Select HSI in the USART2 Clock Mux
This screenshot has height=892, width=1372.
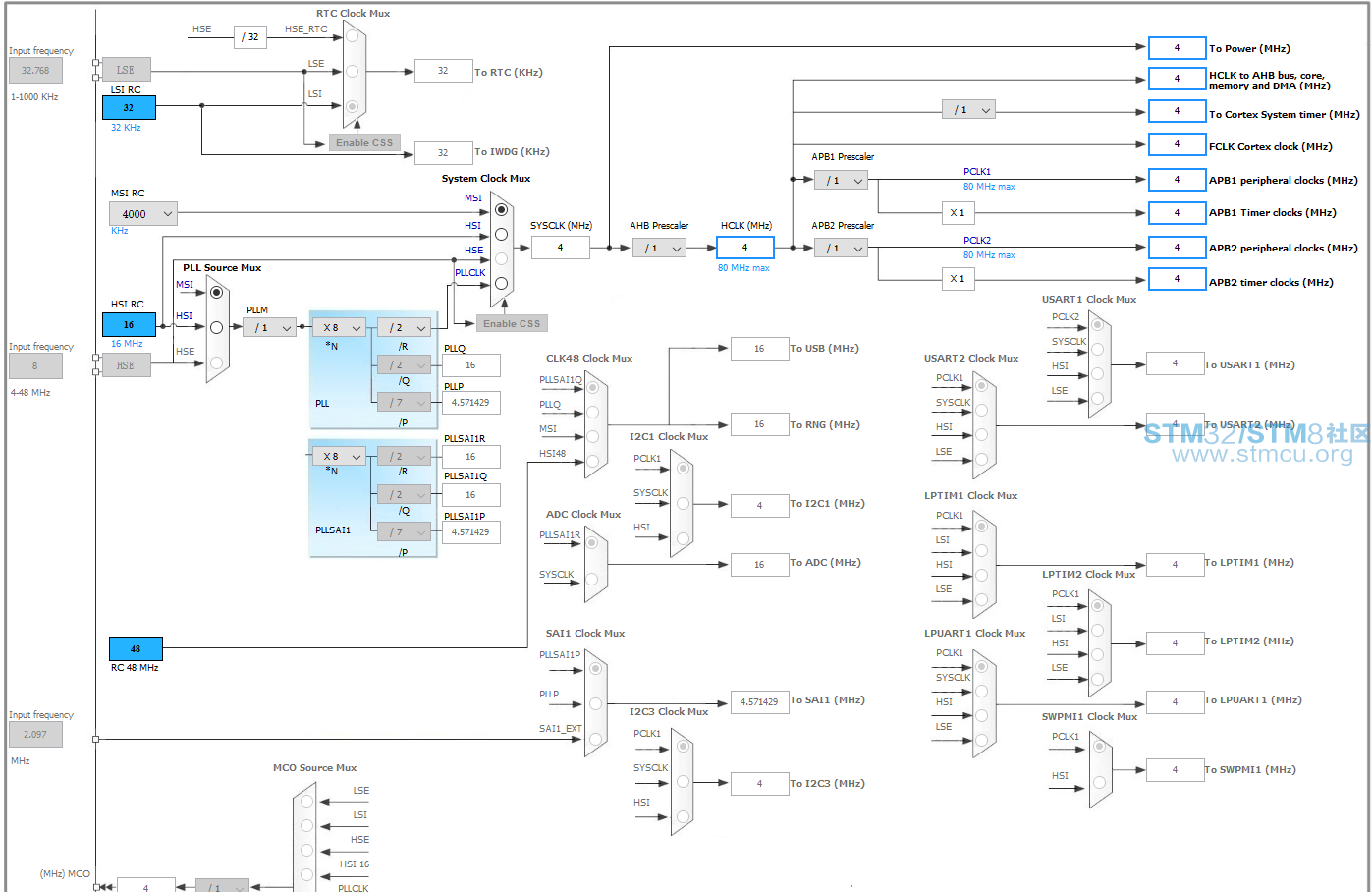point(981,435)
